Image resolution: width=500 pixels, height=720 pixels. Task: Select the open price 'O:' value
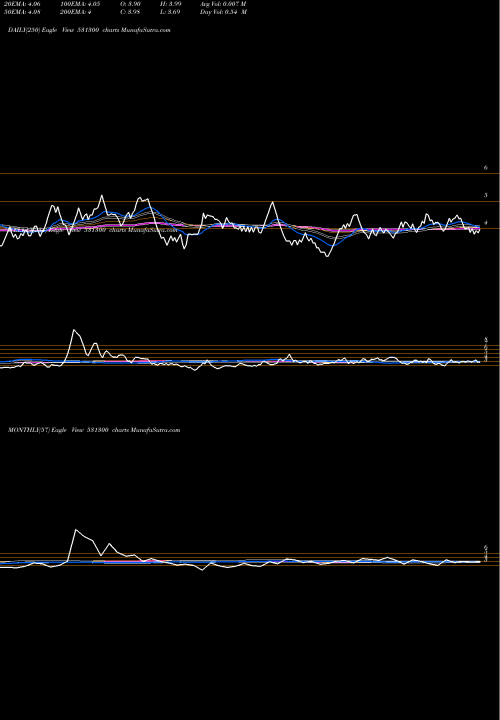coord(130,4)
